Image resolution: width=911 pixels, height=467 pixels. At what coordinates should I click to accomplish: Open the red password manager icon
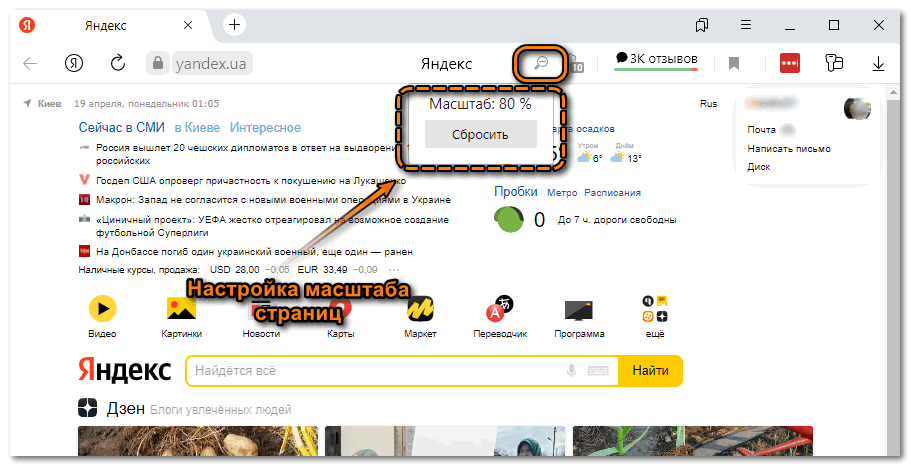coord(790,63)
